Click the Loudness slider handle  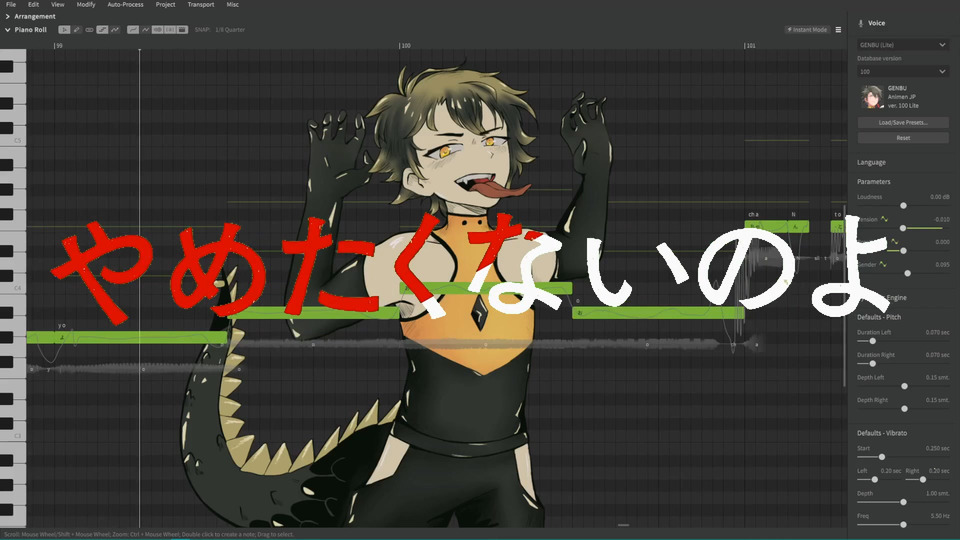(x=903, y=206)
